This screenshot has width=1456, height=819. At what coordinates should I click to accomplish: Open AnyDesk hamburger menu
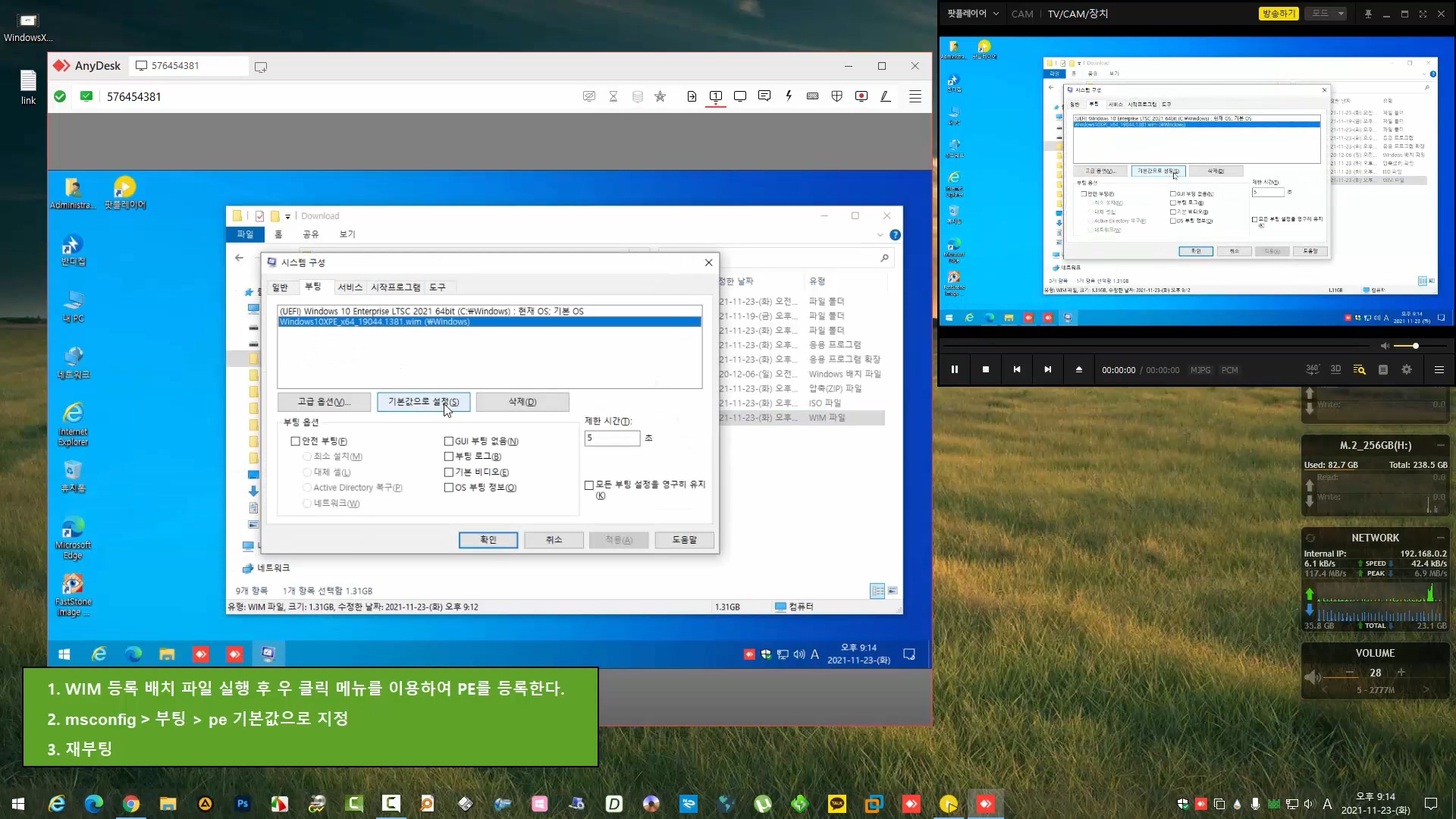(915, 96)
